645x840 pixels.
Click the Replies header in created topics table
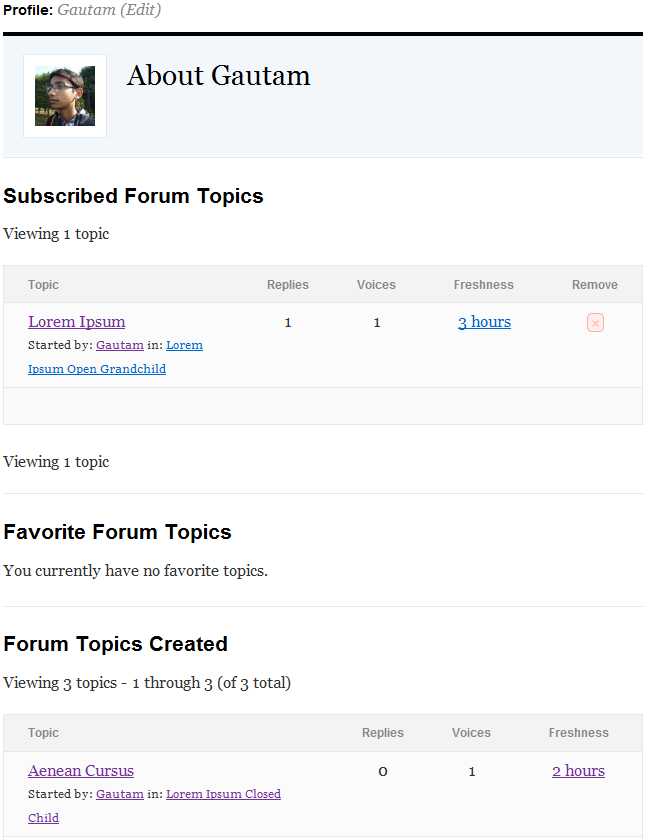tap(382, 732)
